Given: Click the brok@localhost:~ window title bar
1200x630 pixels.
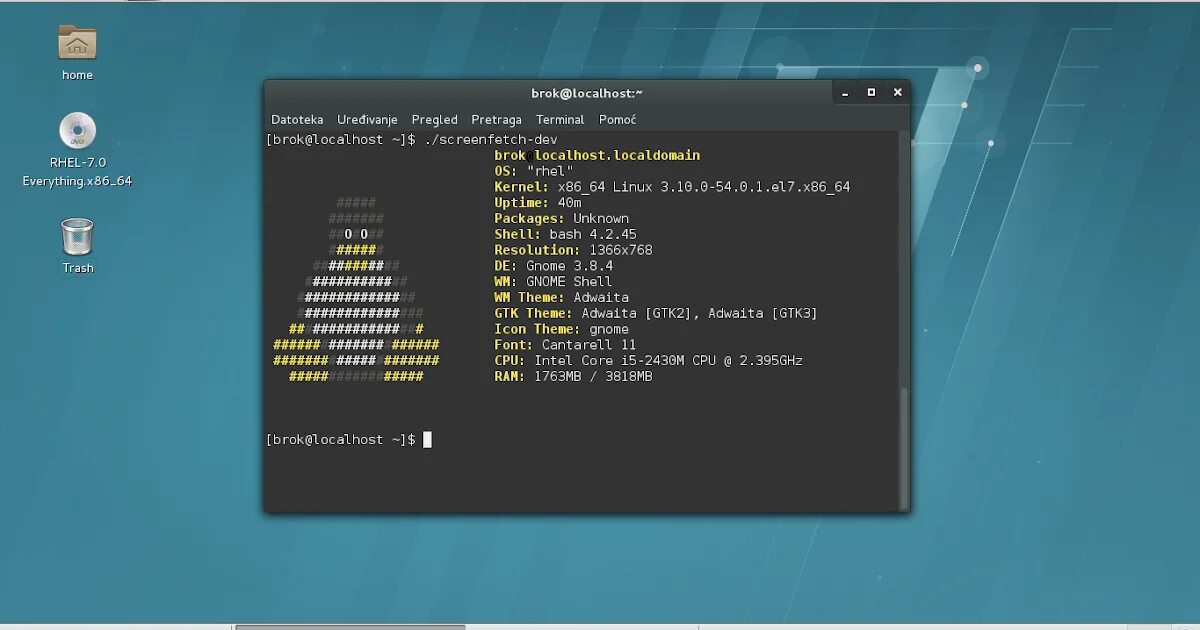Looking at the screenshot, I should pos(587,93).
